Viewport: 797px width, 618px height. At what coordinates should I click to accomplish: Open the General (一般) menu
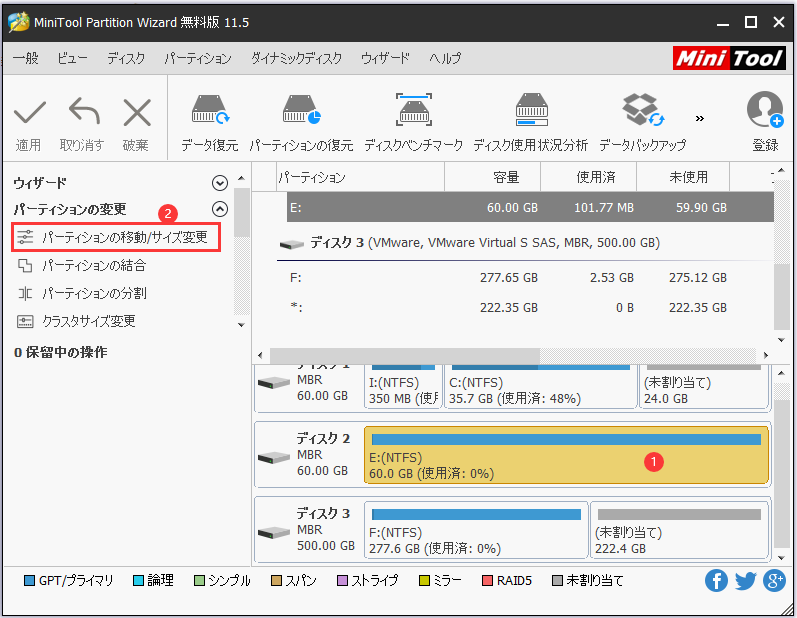tap(25, 58)
